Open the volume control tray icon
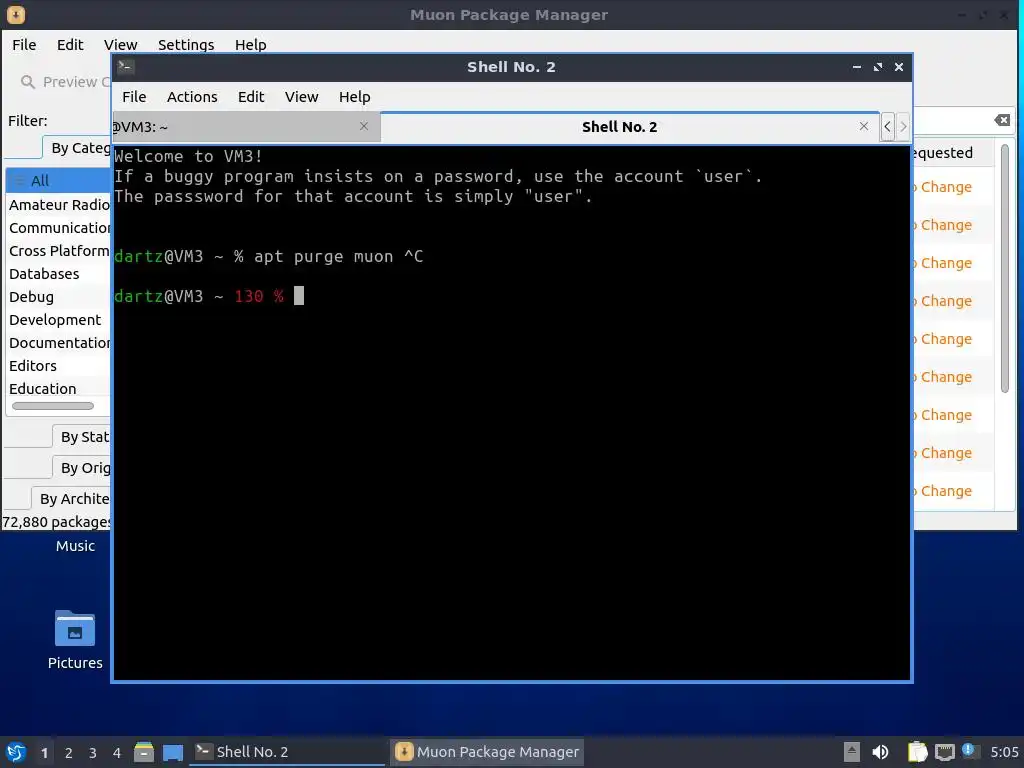Screen dimensions: 1024x768 tap(880, 752)
